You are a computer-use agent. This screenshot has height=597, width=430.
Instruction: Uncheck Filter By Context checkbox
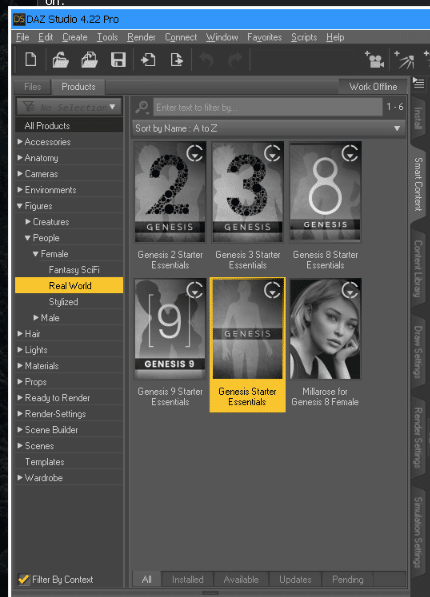(x=24, y=579)
